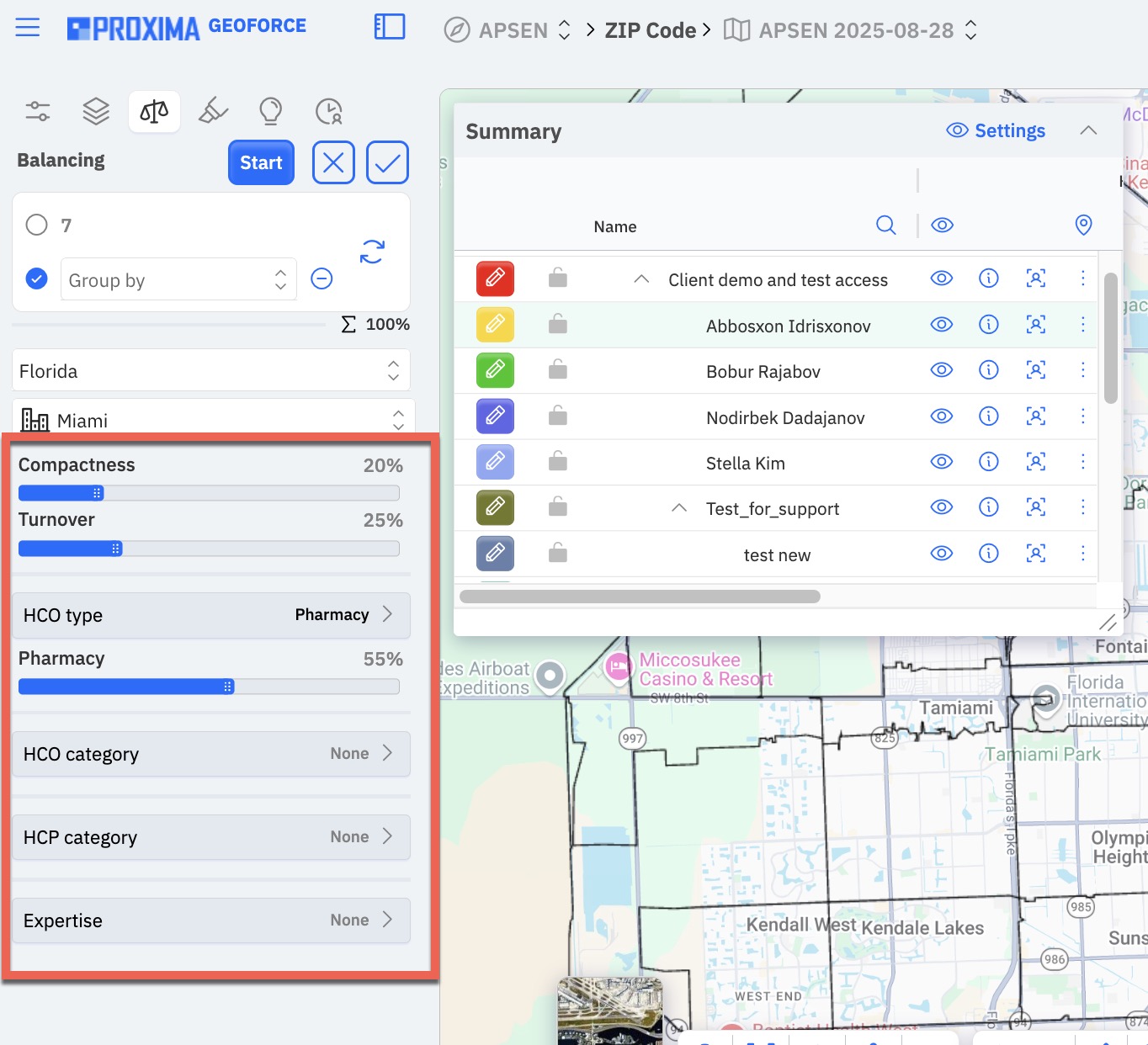
Task: Hide Nodirbek Dadajanov with eye icon
Action: (942, 416)
